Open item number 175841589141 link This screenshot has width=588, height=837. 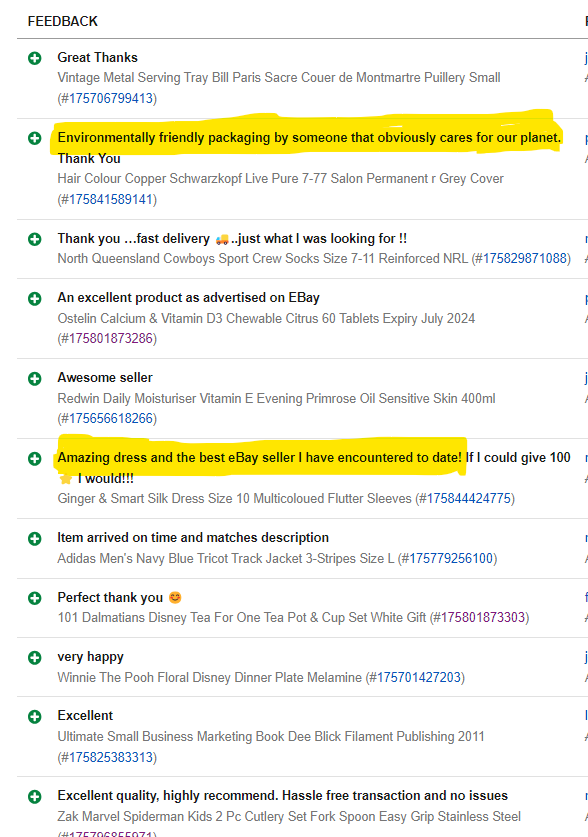110,199
